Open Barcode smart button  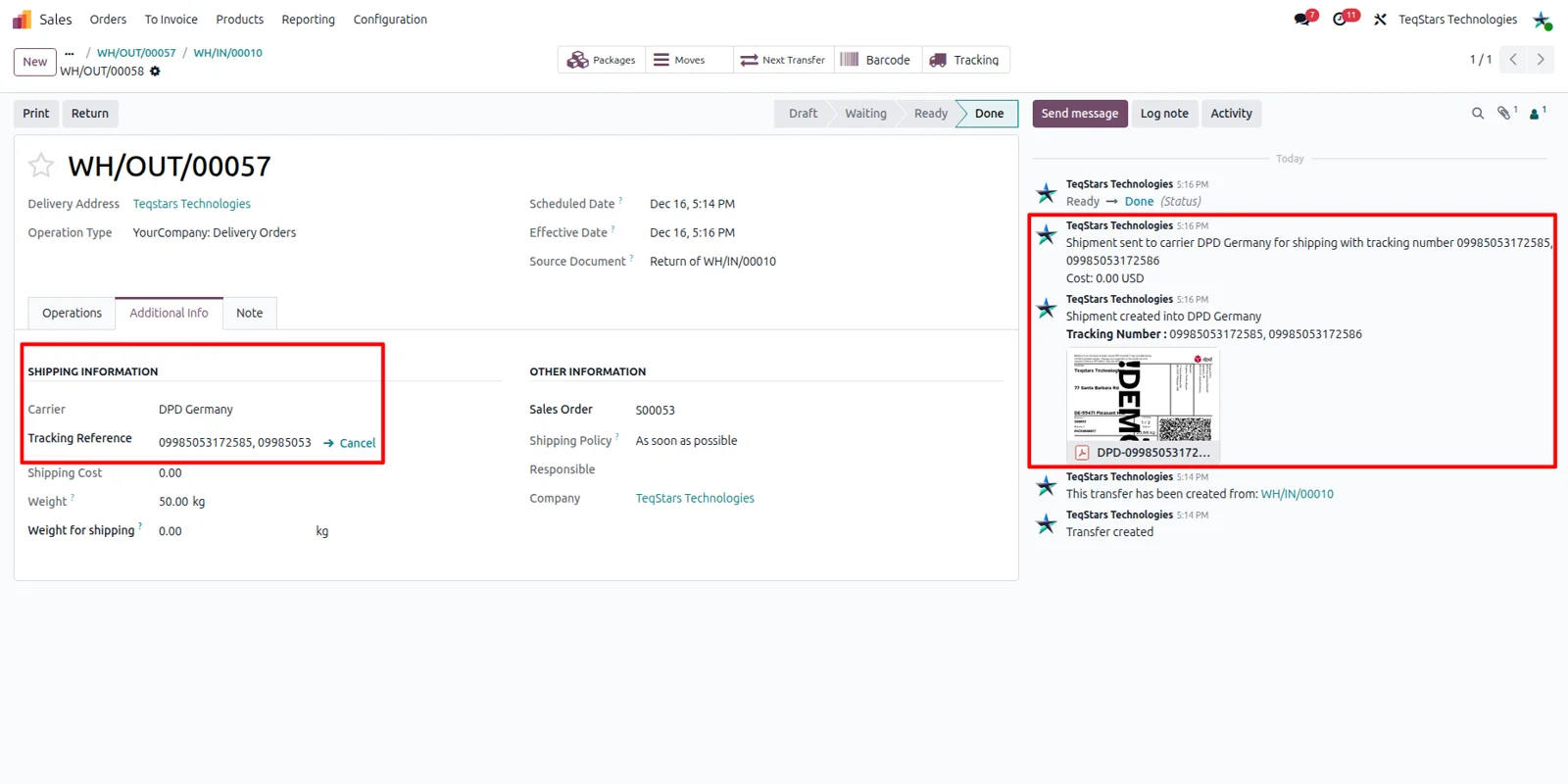[x=877, y=60]
